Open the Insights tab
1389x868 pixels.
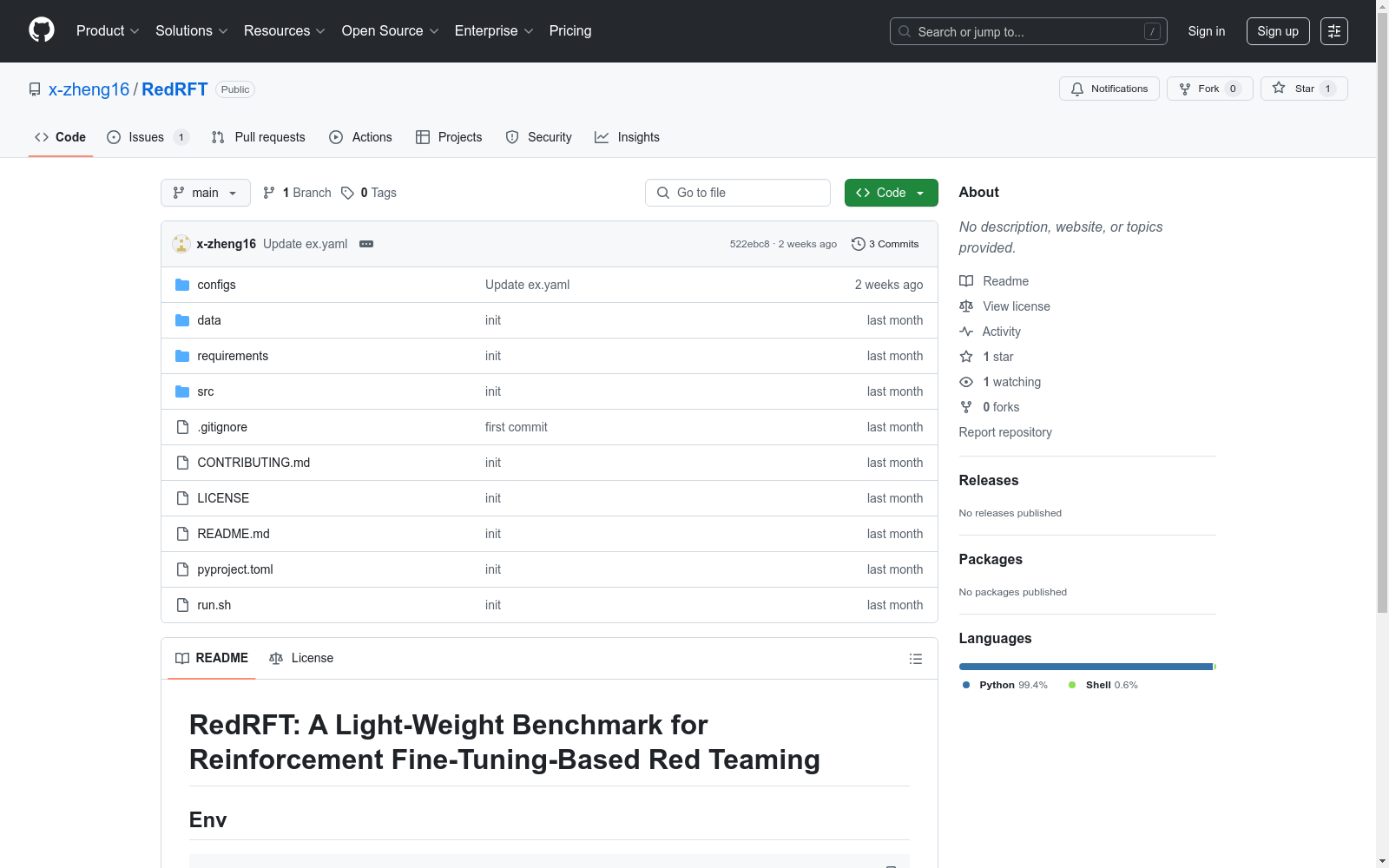click(627, 137)
